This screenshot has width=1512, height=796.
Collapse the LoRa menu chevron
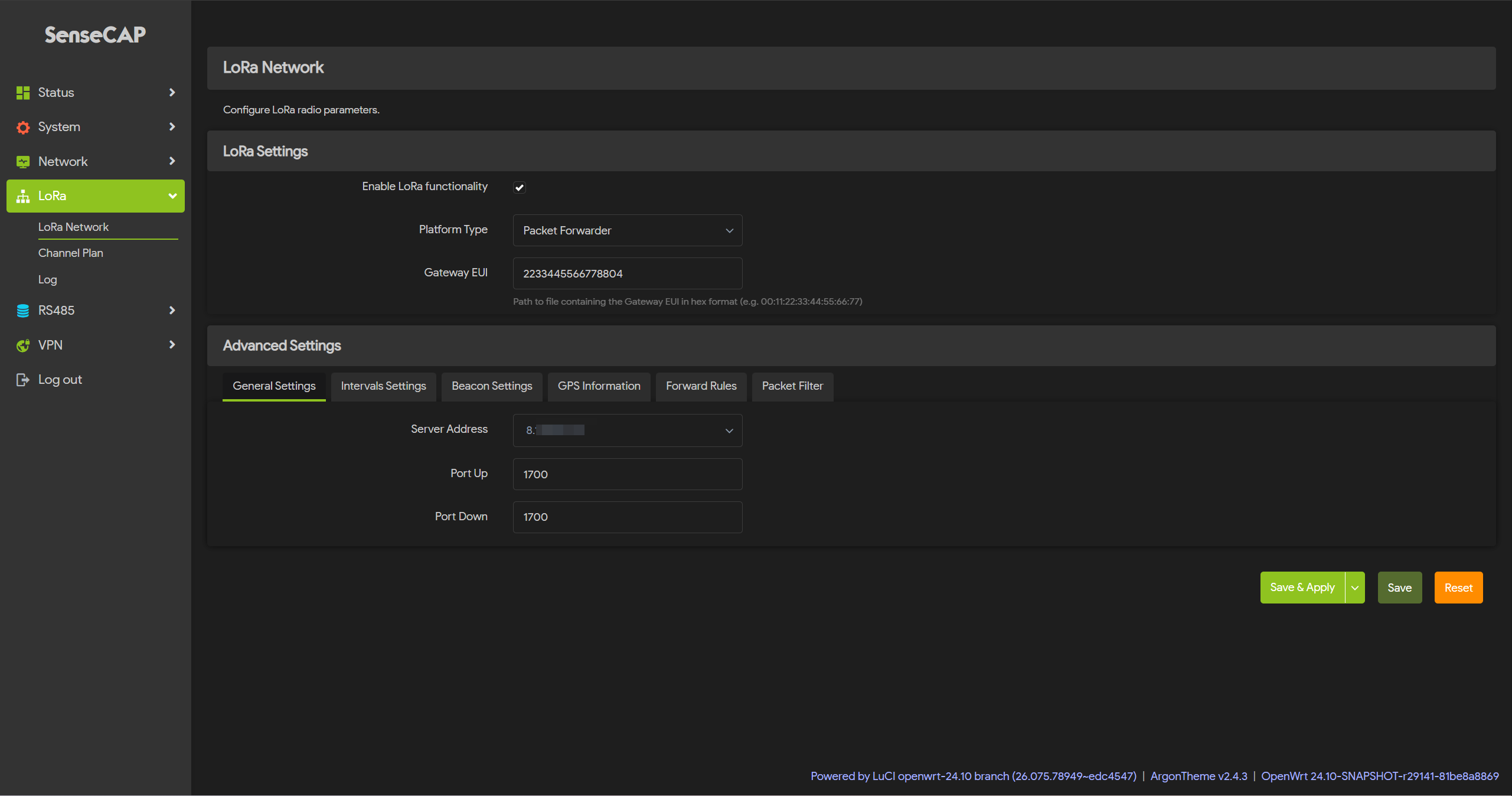click(x=172, y=196)
